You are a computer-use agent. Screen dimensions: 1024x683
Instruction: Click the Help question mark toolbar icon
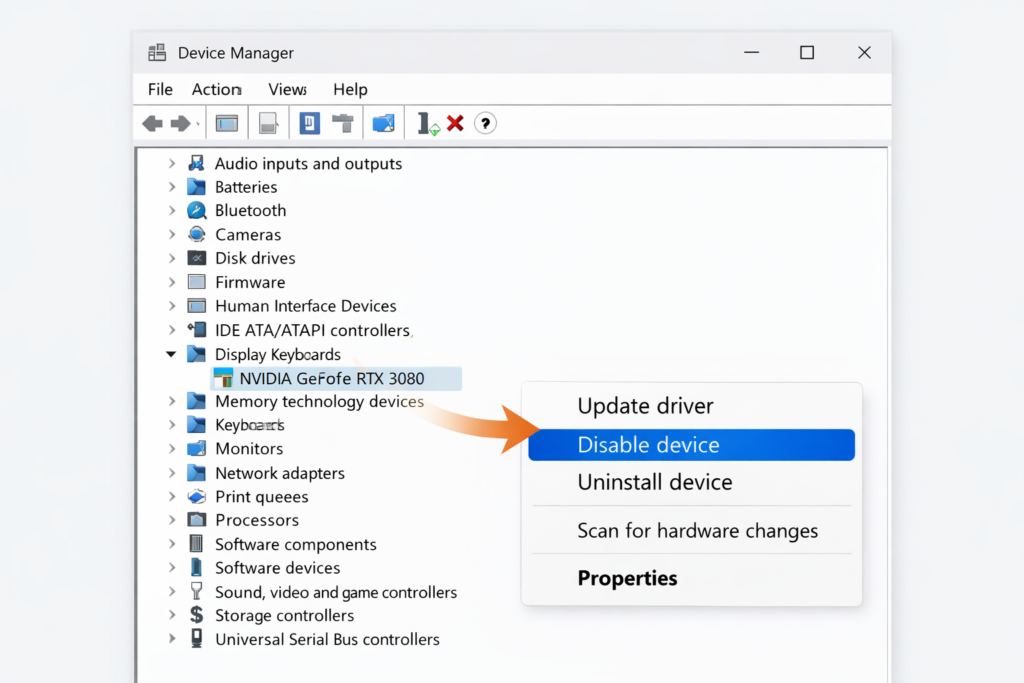coord(485,122)
